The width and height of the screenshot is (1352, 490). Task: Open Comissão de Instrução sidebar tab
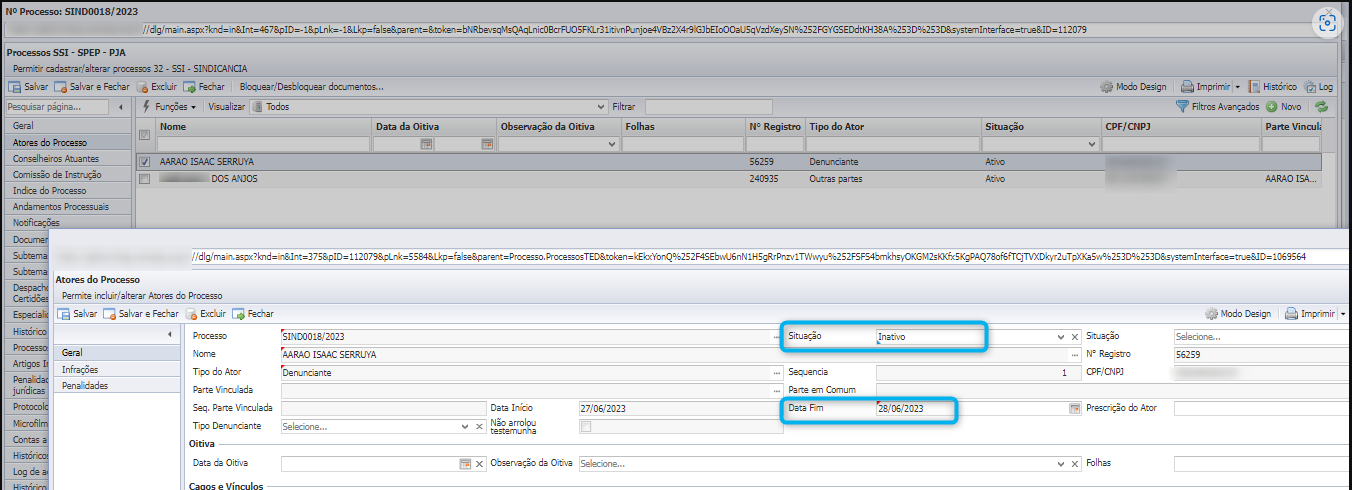pyautogui.click(x=66, y=175)
